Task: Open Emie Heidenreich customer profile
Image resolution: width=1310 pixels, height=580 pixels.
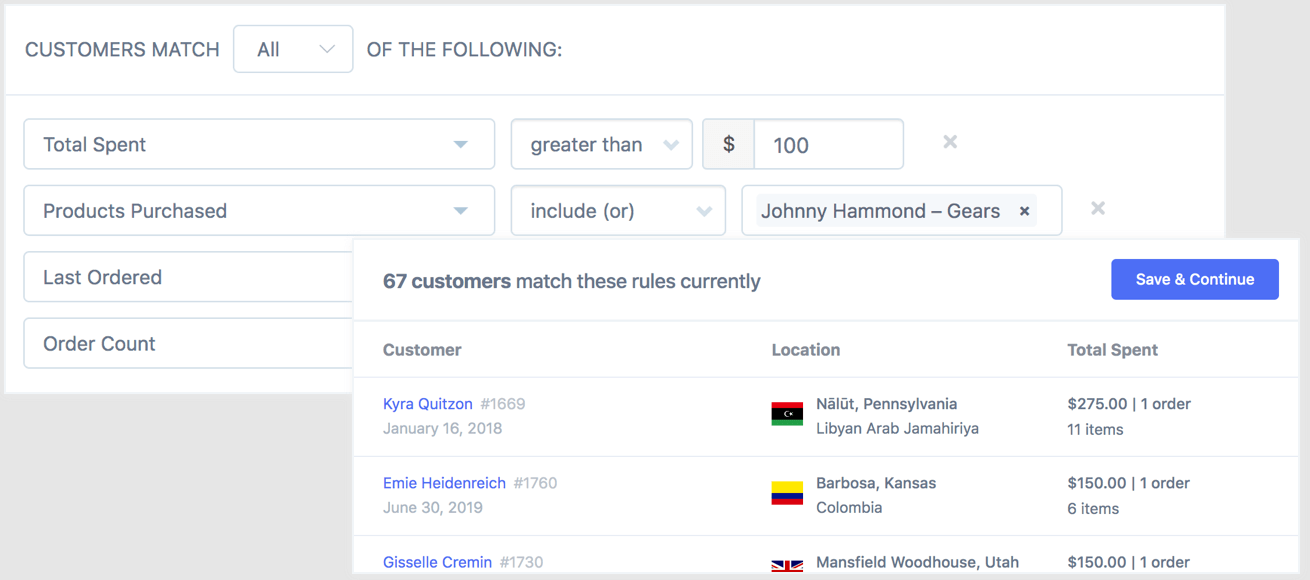Action: [444, 483]
